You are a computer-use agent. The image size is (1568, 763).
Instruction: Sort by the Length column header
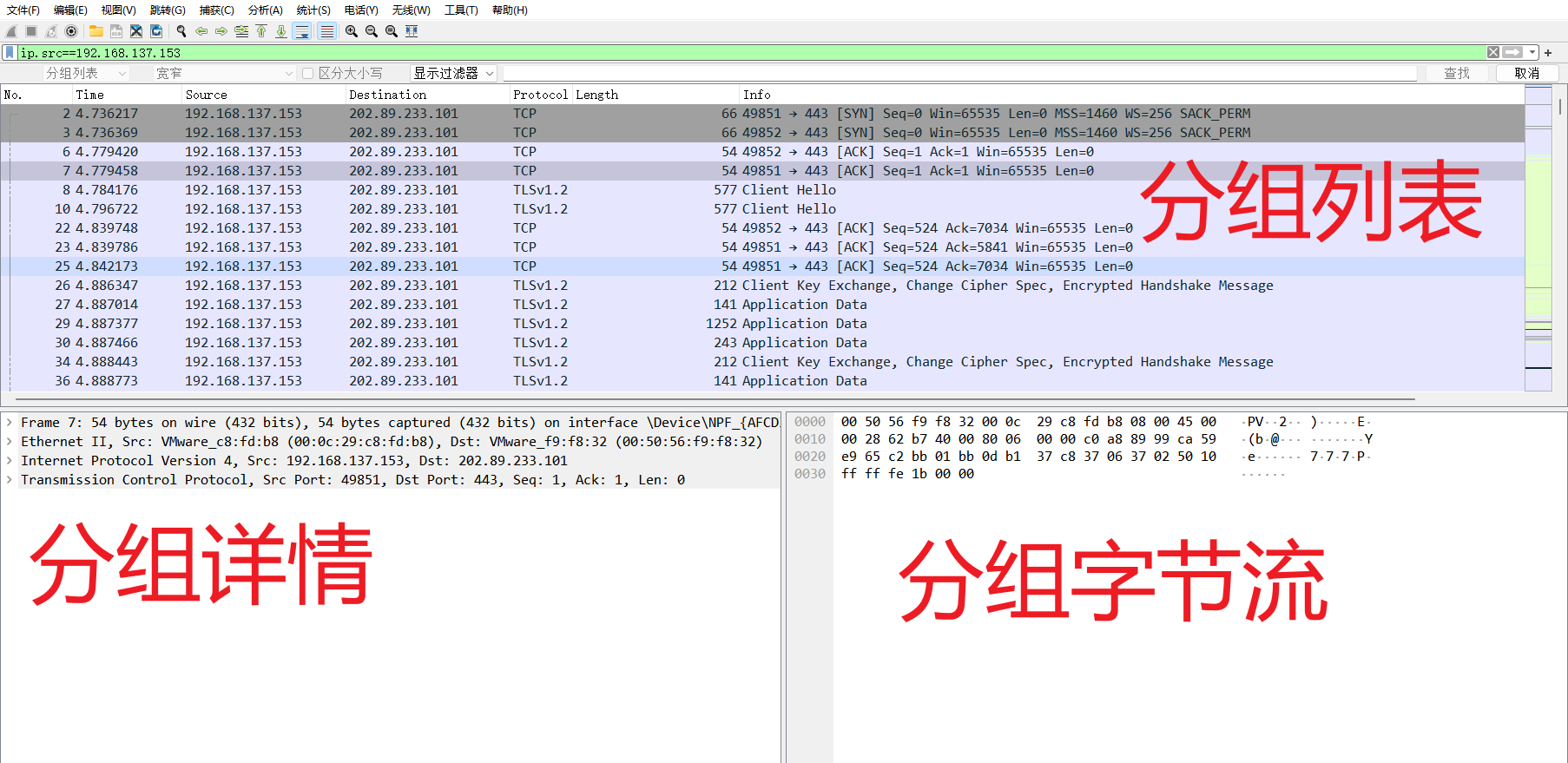coord(655,95)
